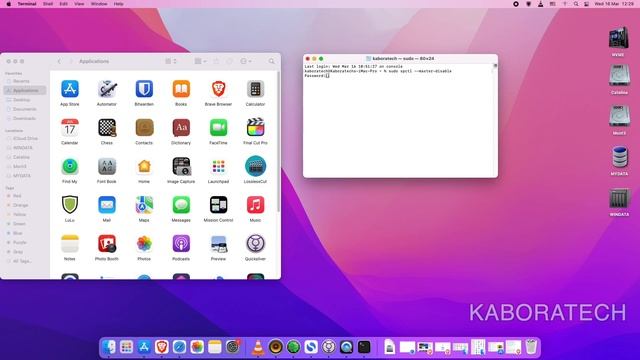
Task: Select Documents in Finder sidebar
Action: point(24,109)
